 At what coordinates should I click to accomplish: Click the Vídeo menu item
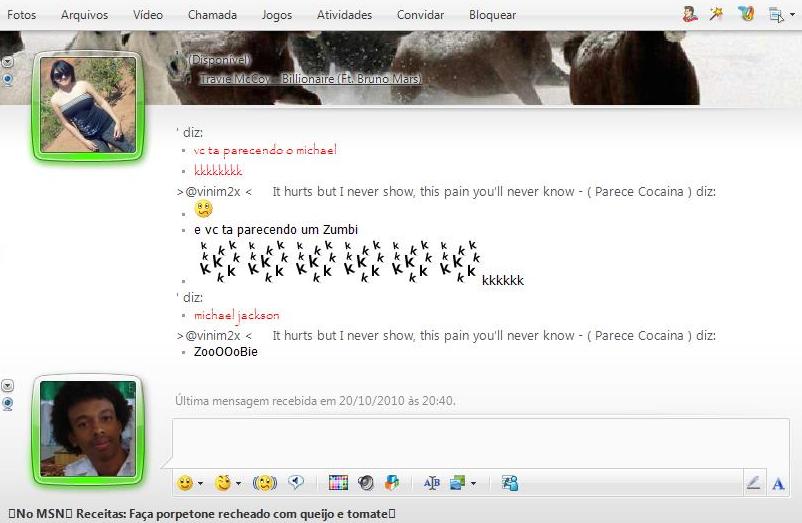pos(148,15)
